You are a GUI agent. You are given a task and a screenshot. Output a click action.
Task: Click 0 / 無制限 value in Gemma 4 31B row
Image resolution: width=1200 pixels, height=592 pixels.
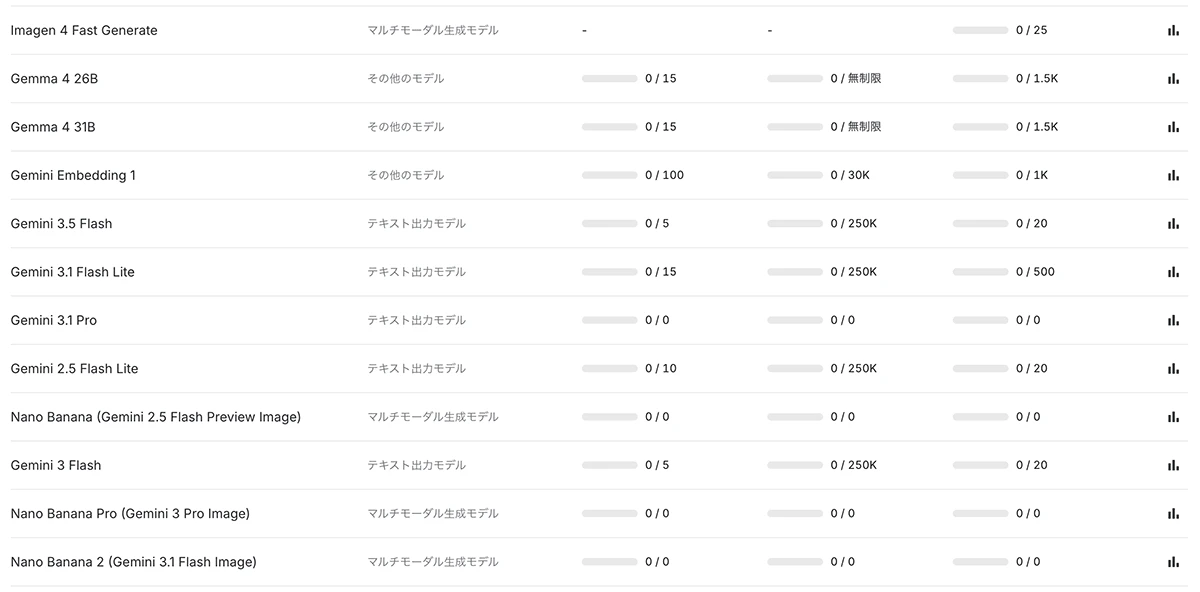856,127
